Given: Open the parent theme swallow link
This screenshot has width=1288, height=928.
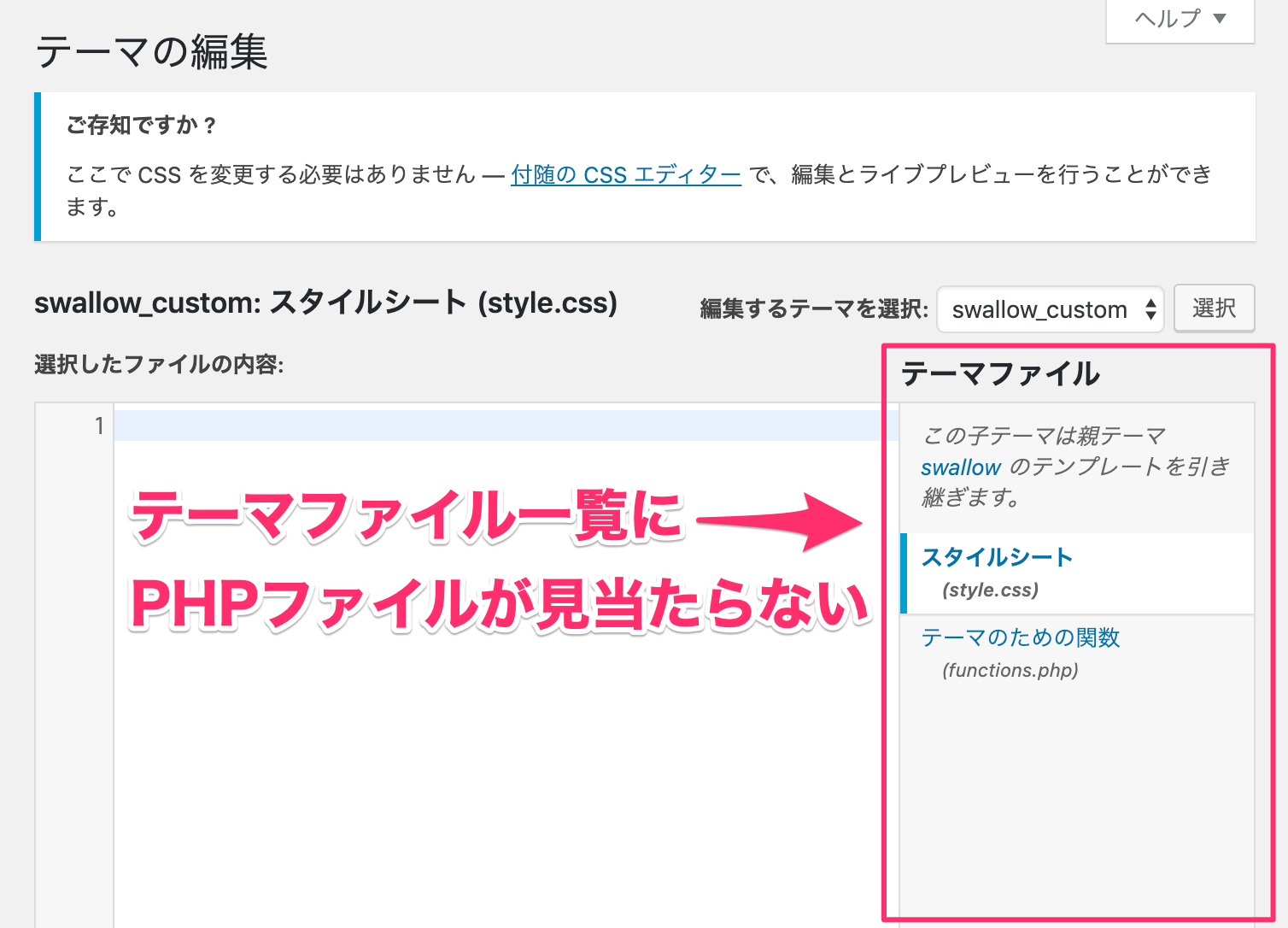Looking at the screenshot, I should (x=960, y=467).
